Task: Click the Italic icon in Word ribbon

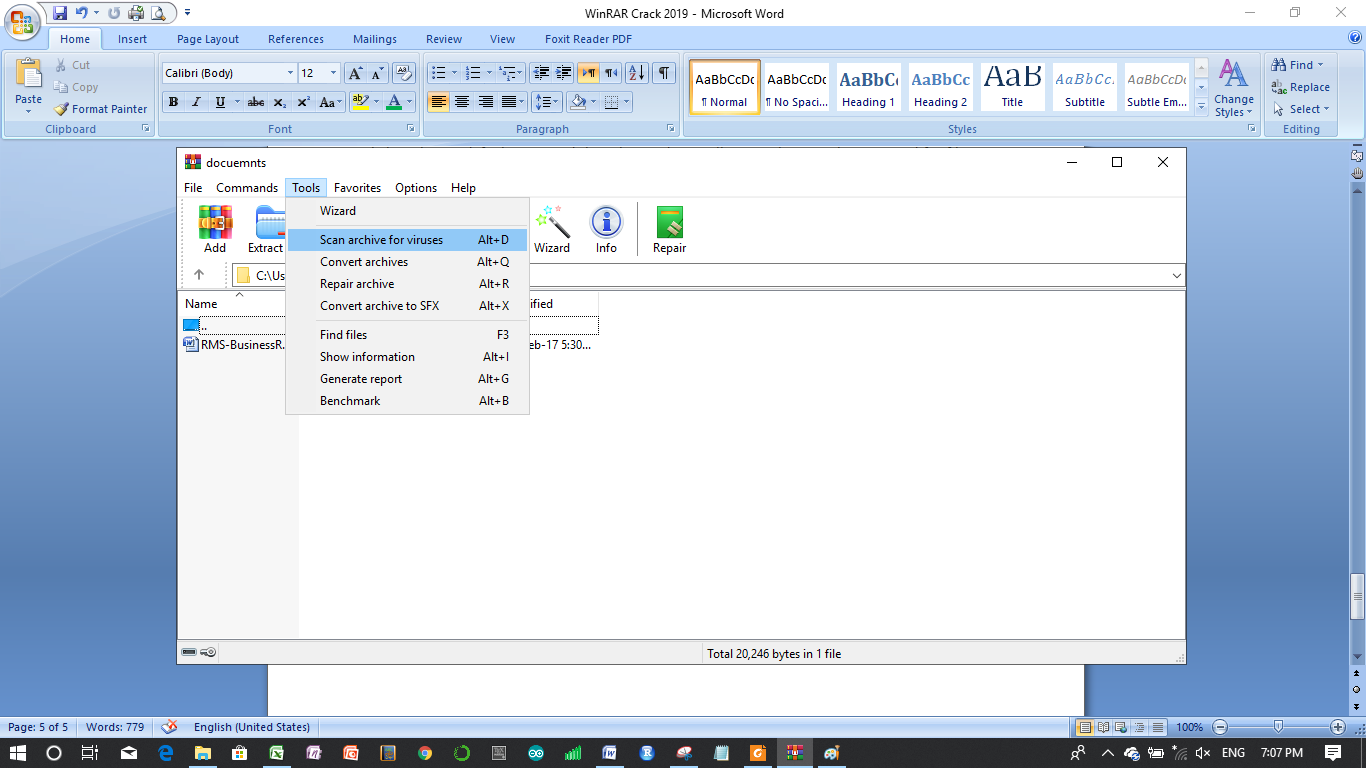Action: click(196, 102)
